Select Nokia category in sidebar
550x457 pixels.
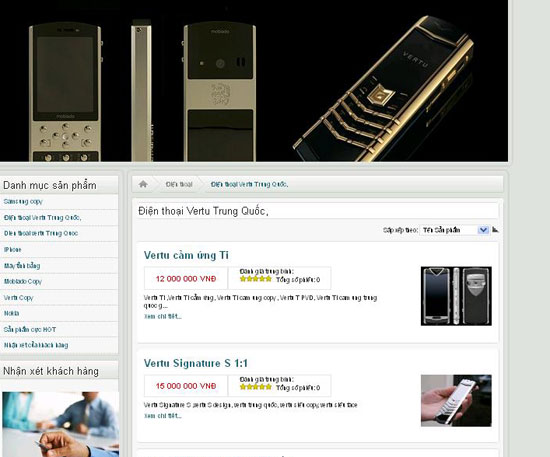(11, 313)
